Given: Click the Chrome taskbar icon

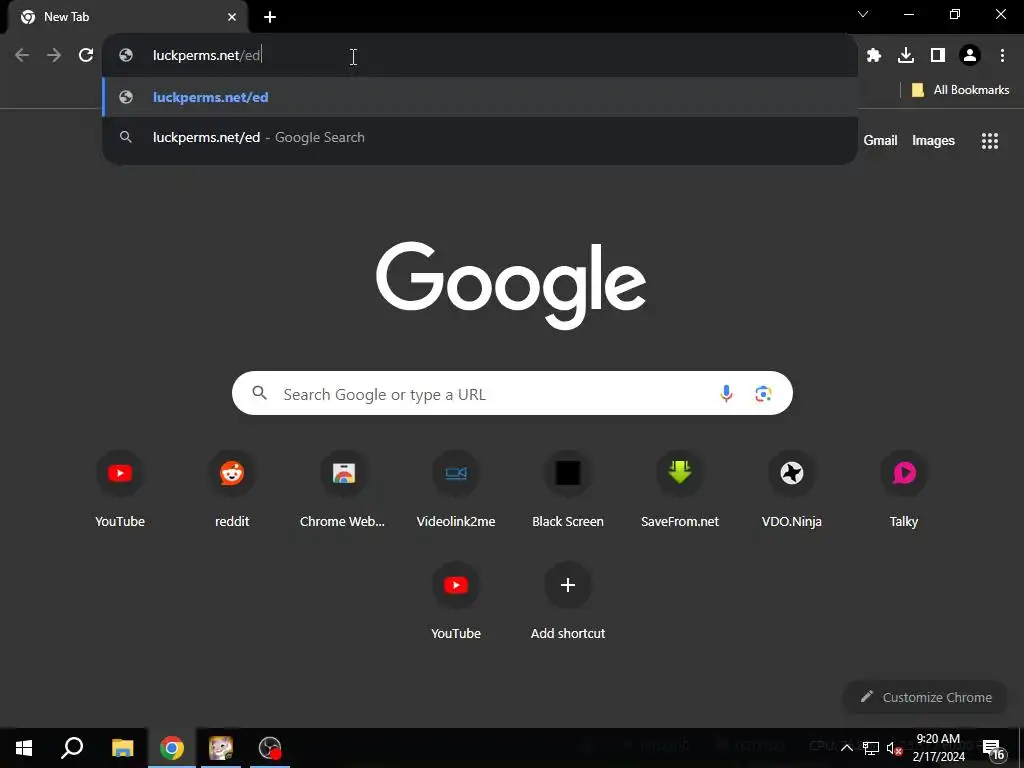Looking at the screenshot, I should [x=172, y=748].
